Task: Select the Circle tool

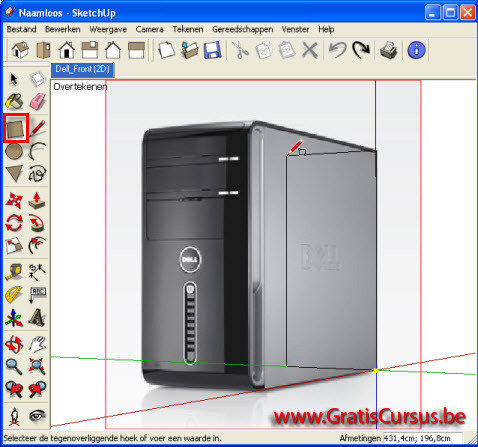Action: (14, 152)
